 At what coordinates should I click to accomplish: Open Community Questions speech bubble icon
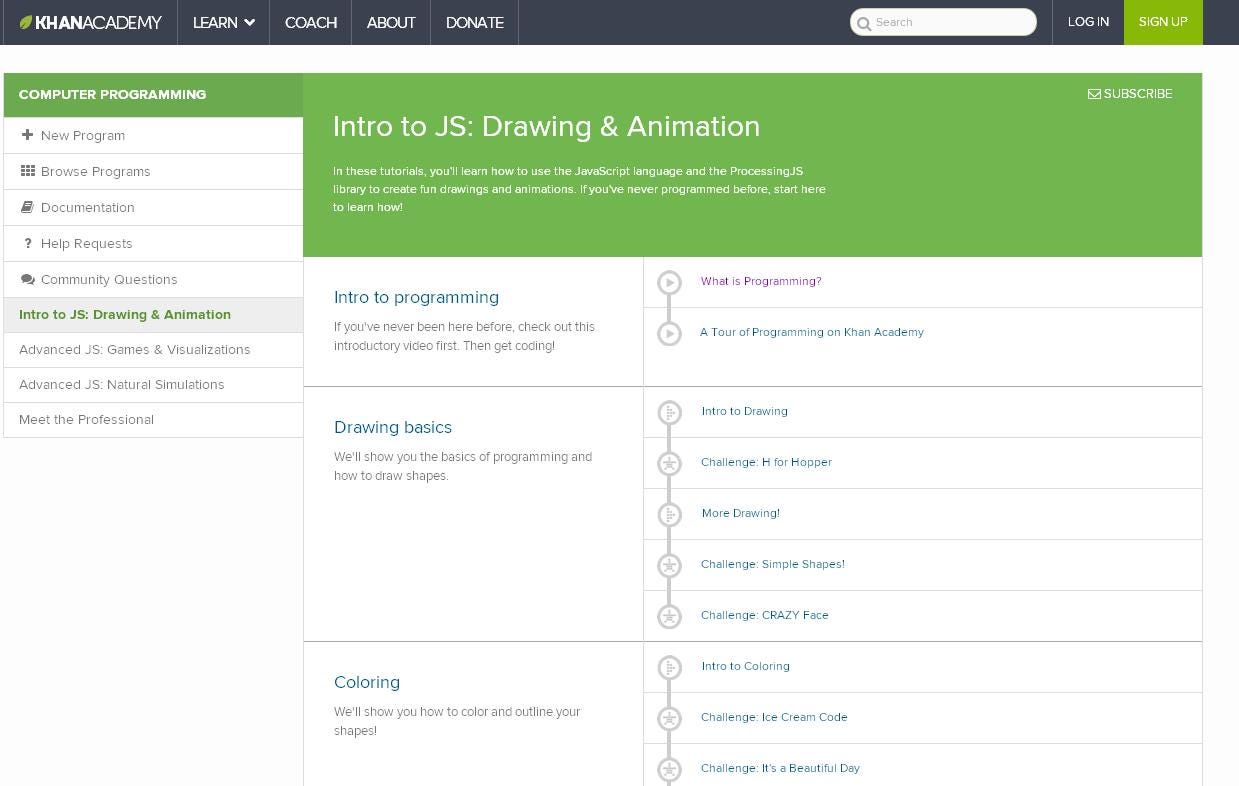pyautogui.click(x=28, y=279)
